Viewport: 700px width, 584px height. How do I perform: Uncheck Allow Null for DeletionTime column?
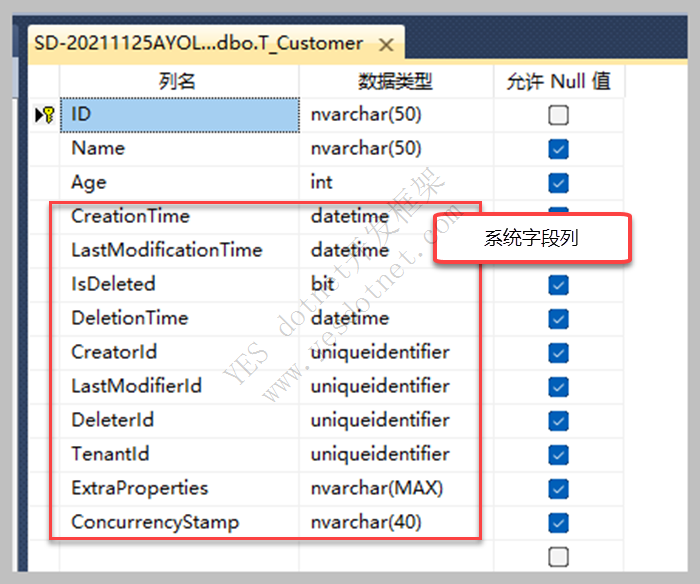(558, 319)
